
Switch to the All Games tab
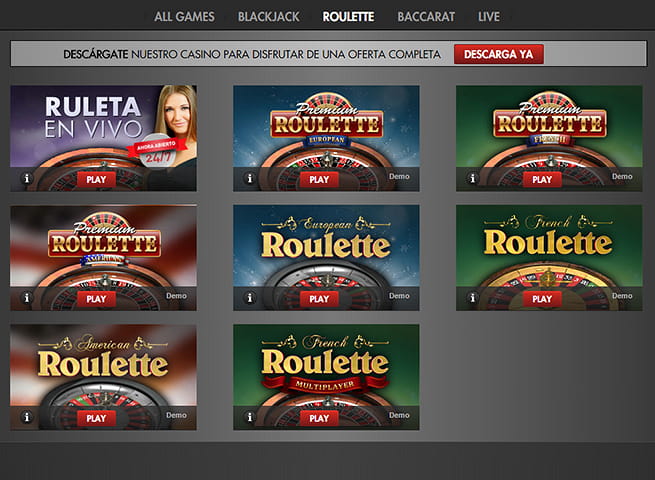(x=184, y=17)
